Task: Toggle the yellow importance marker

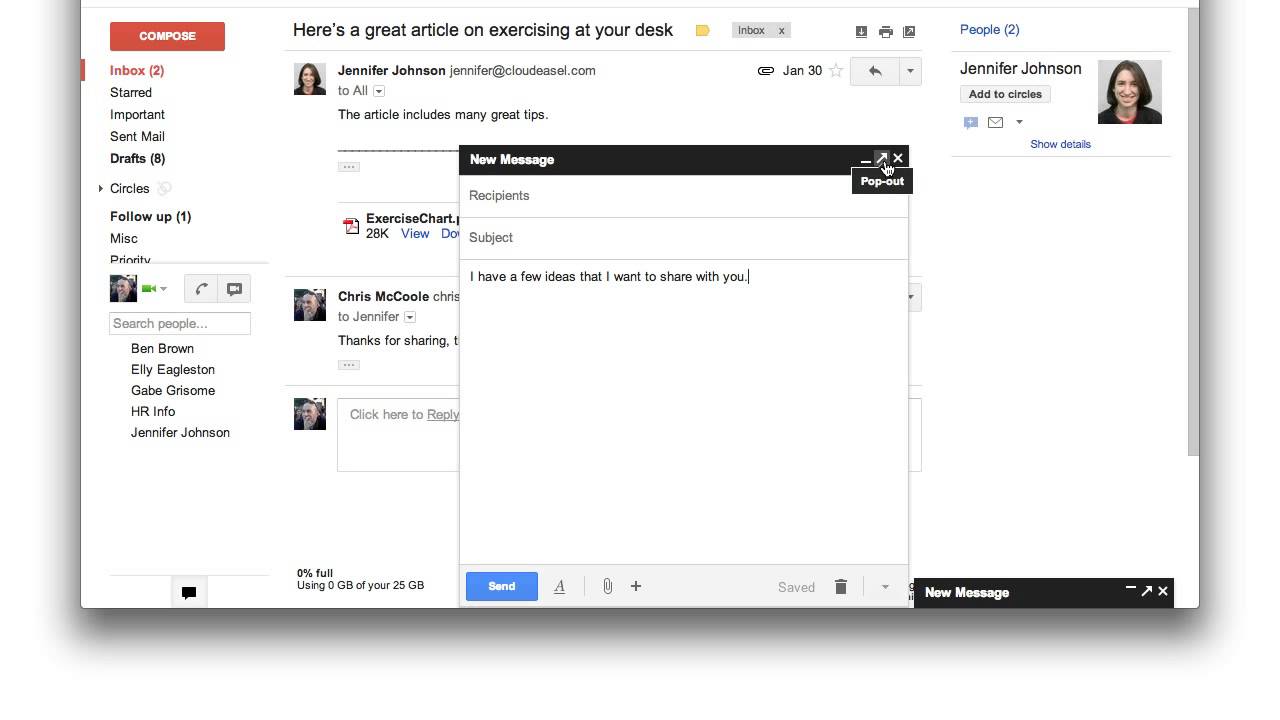Action: pos(702,31)
